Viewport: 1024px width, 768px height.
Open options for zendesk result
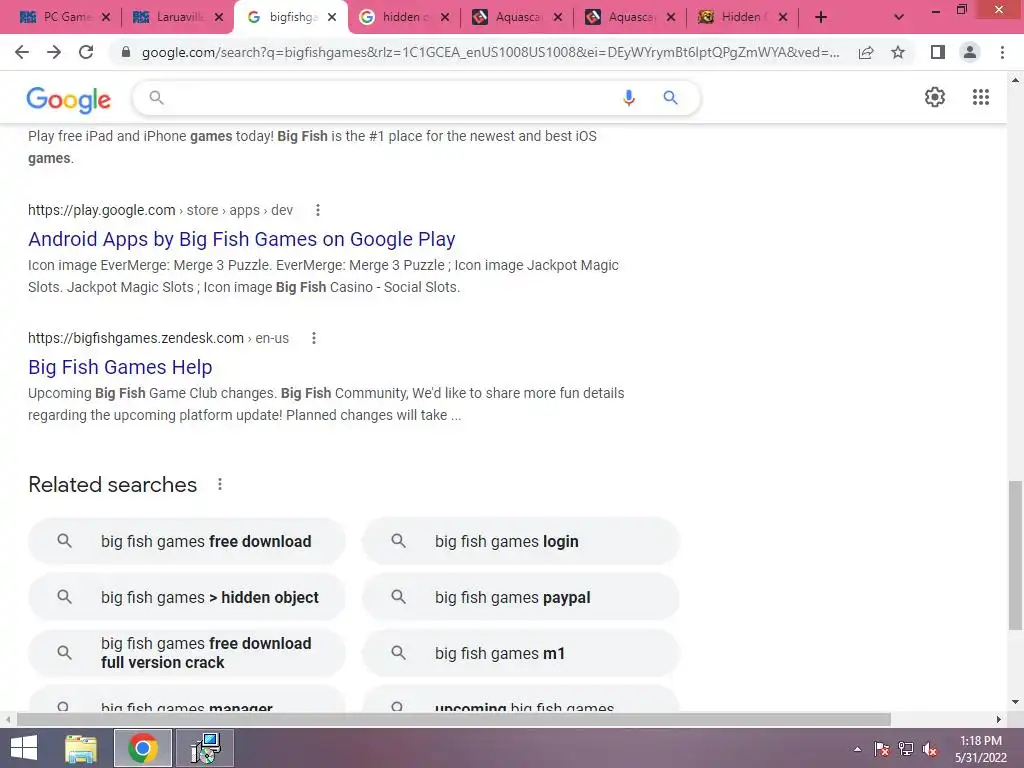coord(314,338)
